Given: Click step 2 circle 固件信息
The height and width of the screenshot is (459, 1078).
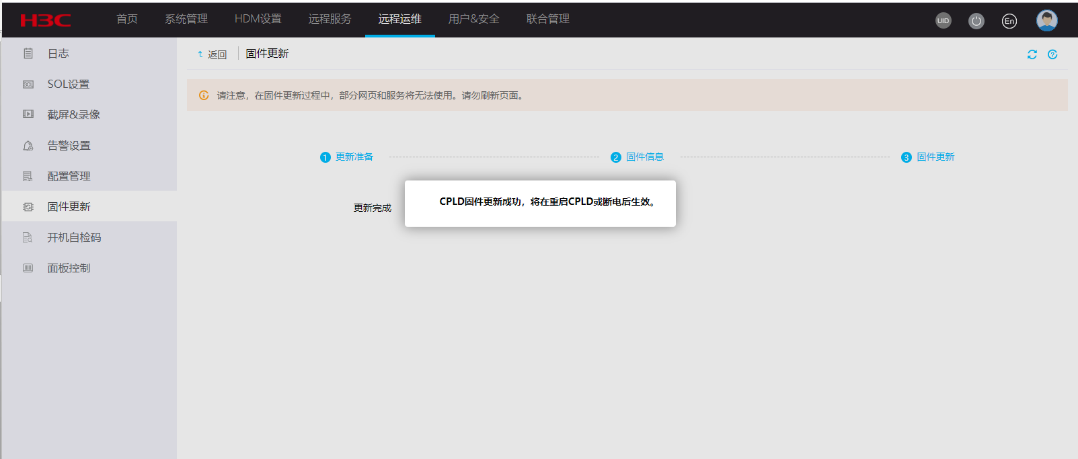Looking at the screenshot, I should [616, 157].
